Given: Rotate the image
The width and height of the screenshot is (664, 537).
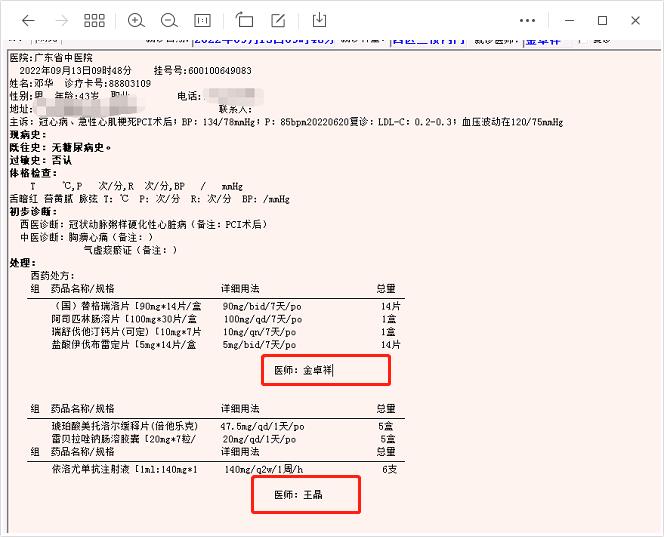Looking at the screenshot, I should click(x=244, y=20).
